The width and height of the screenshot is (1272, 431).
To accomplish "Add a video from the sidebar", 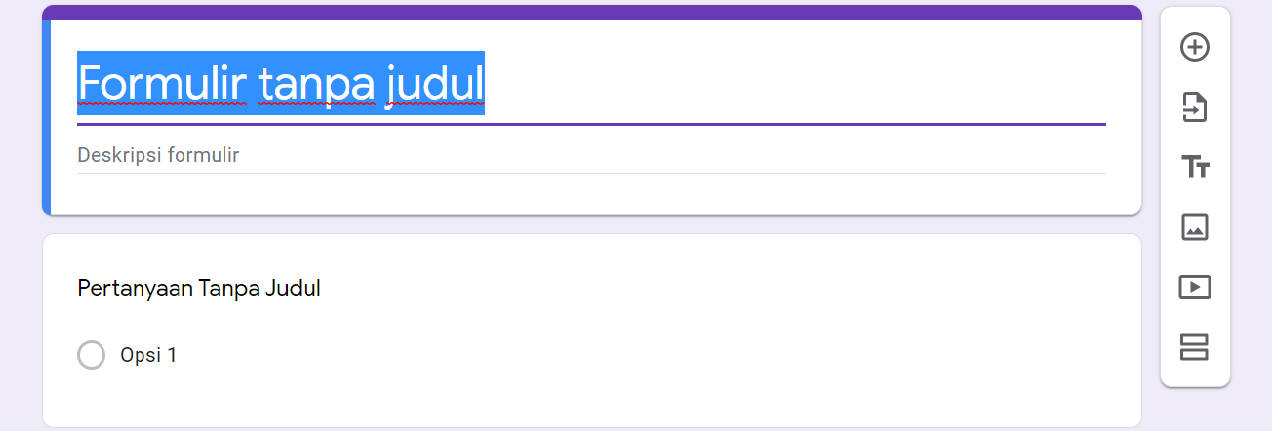I will [x=1195, y=287].
